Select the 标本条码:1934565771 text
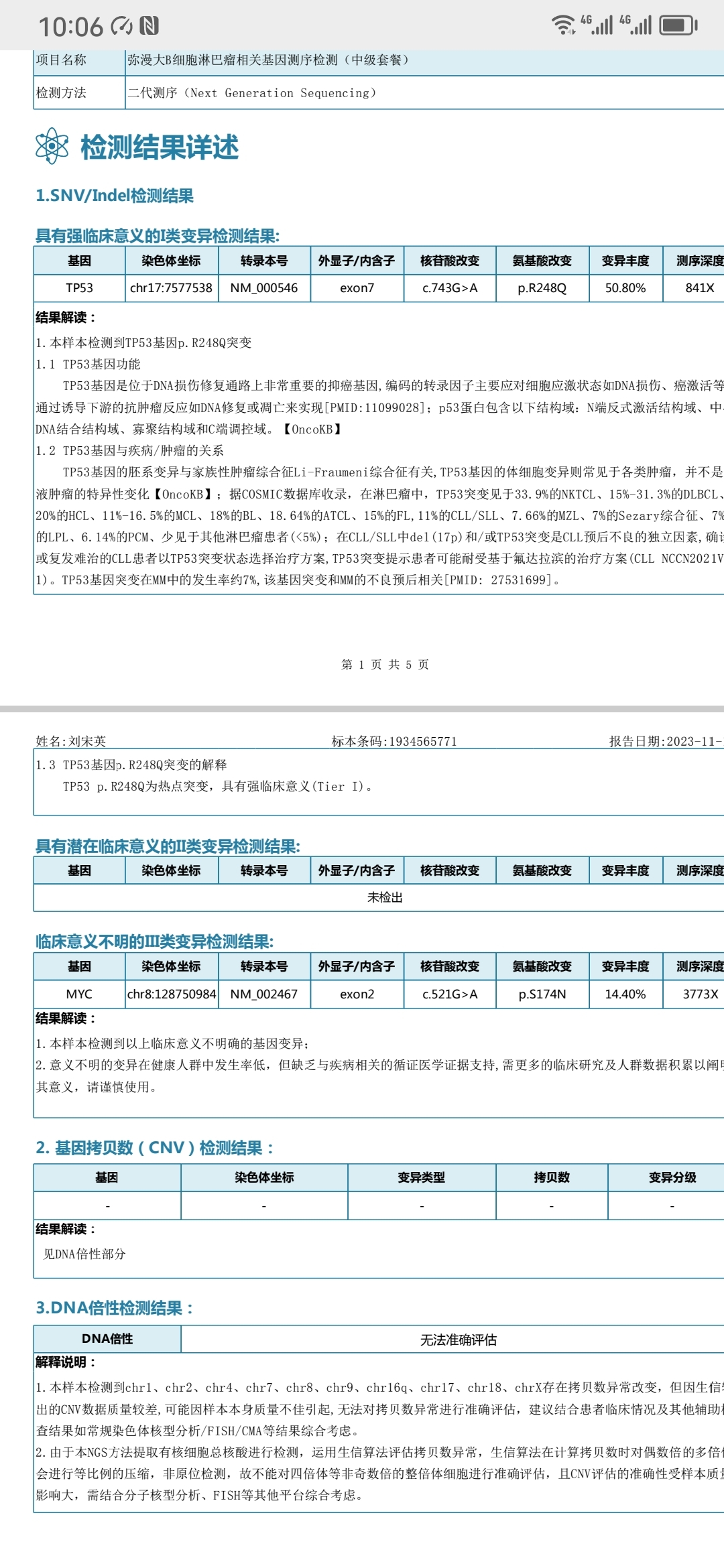724x1568 pixels. click(x=394, y=741)
